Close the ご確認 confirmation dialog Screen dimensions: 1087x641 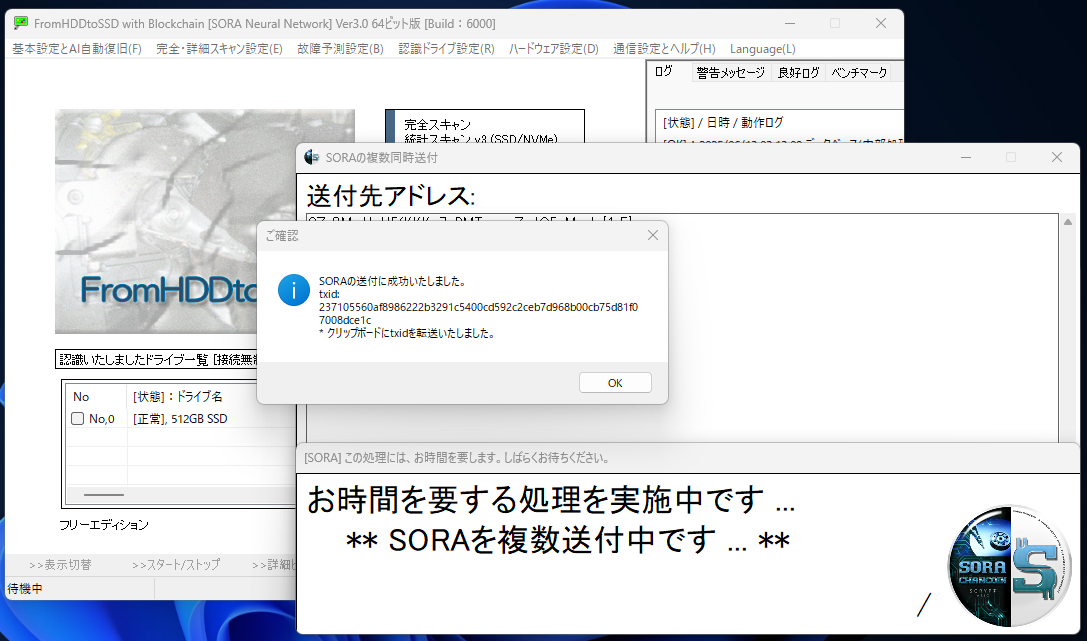(x=652, y=236)
